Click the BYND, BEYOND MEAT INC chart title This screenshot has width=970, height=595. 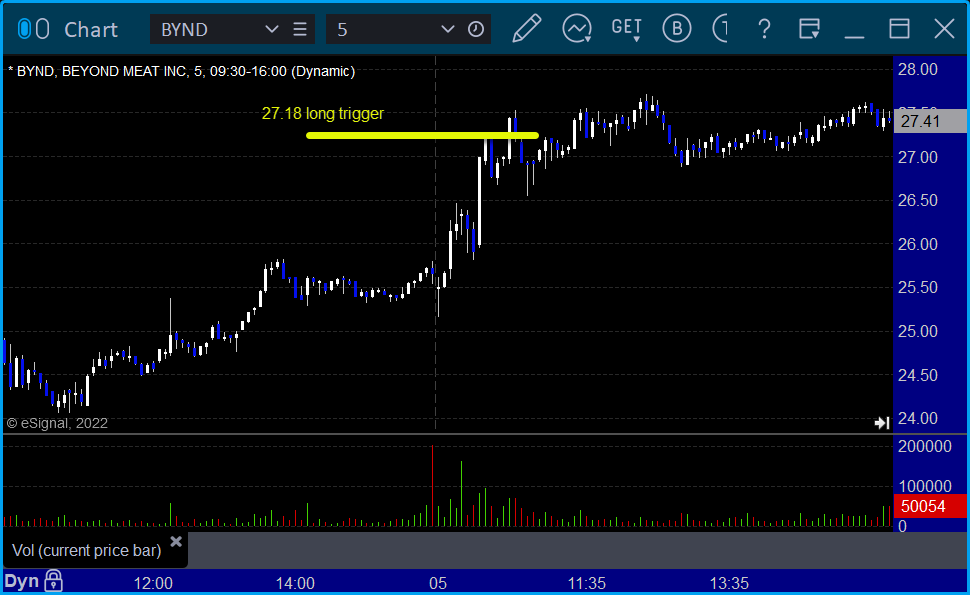(181, 71)
